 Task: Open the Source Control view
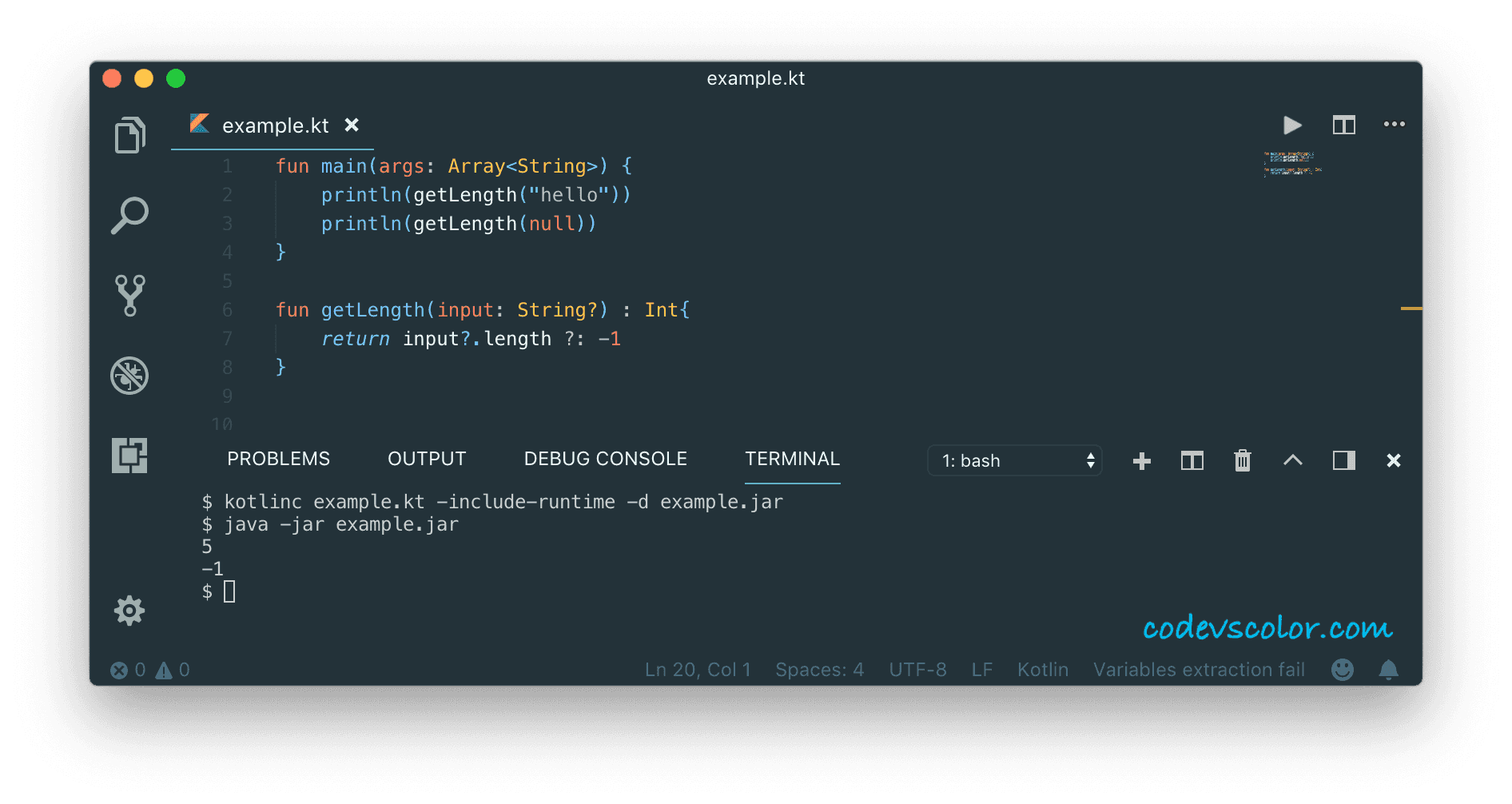[x=129, y=296]
